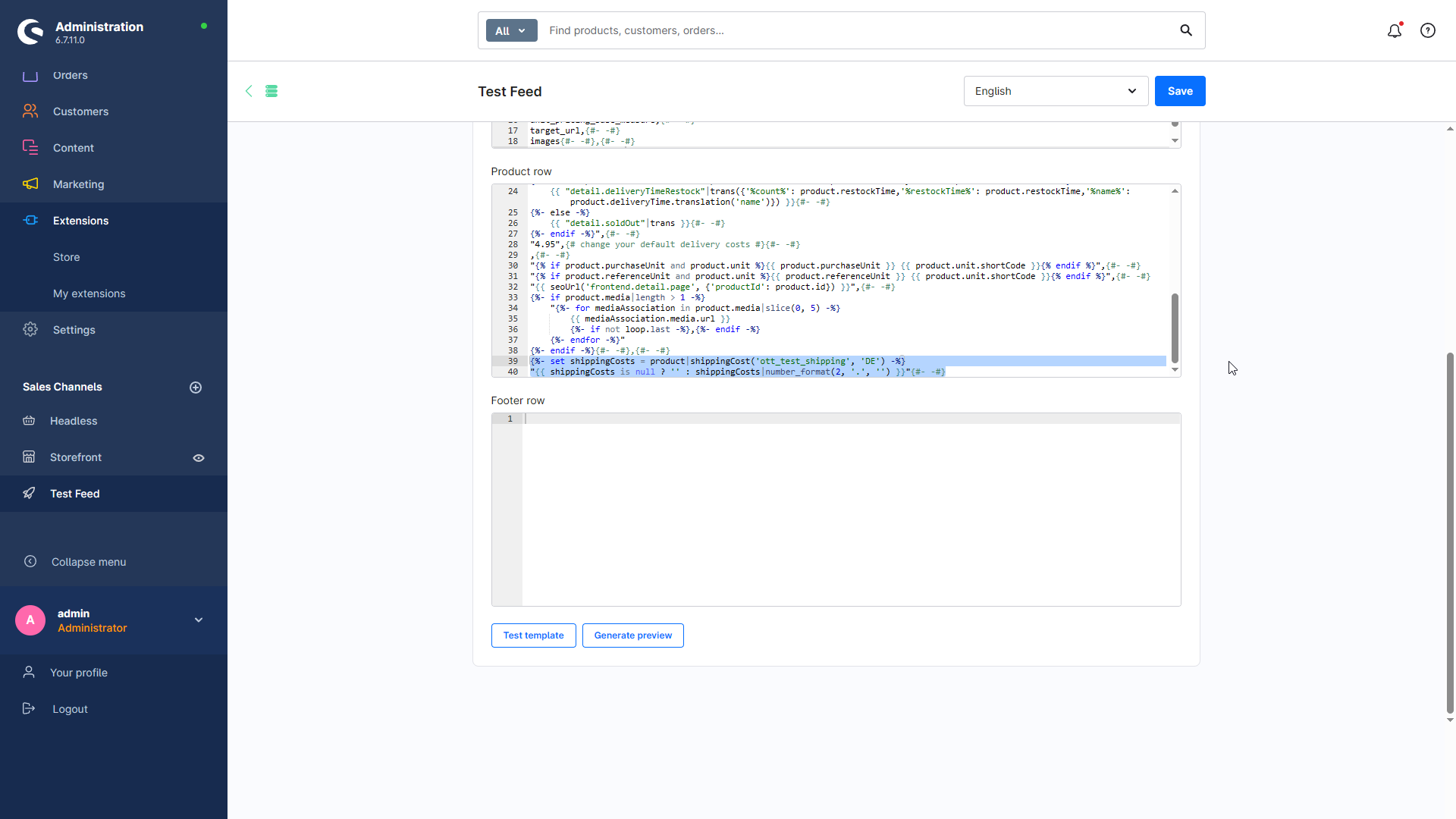
Task: Open the Your profile menu entry
Action: (79, 673)
